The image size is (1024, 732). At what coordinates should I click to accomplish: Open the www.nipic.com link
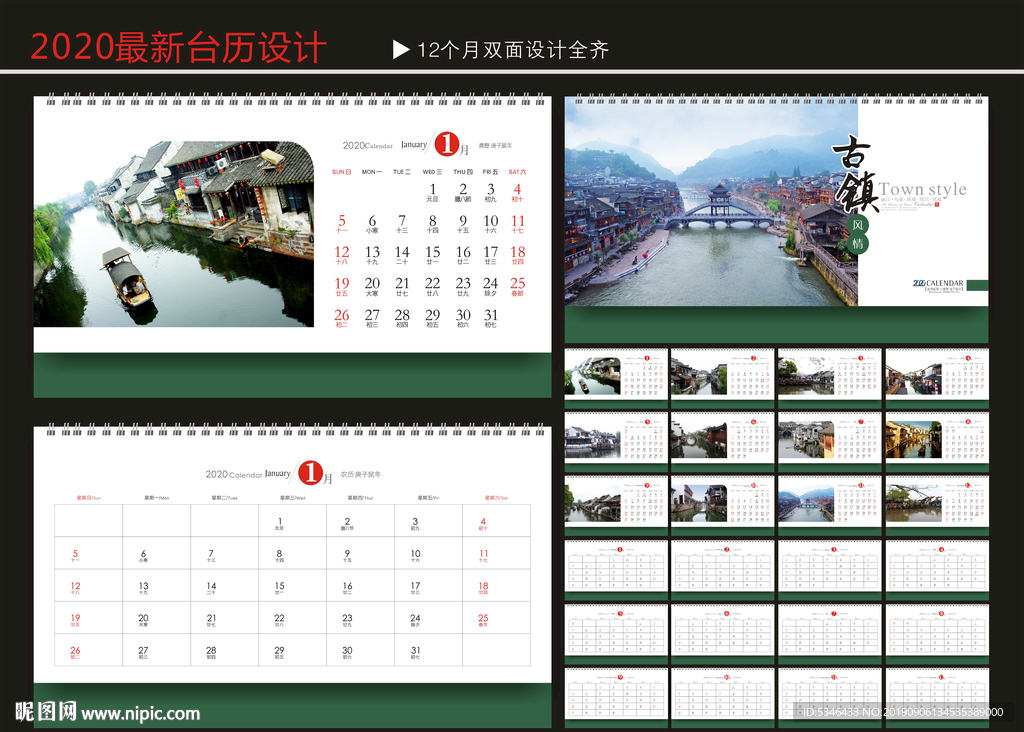click(x=141, y=713)
